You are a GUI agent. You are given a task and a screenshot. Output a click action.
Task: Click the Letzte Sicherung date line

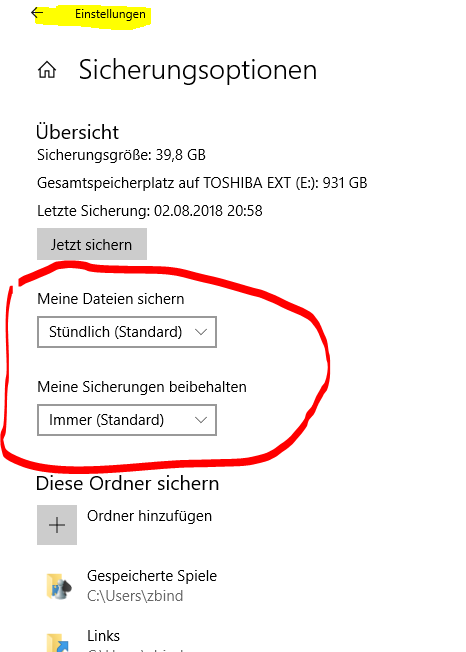tap(150, 211)
